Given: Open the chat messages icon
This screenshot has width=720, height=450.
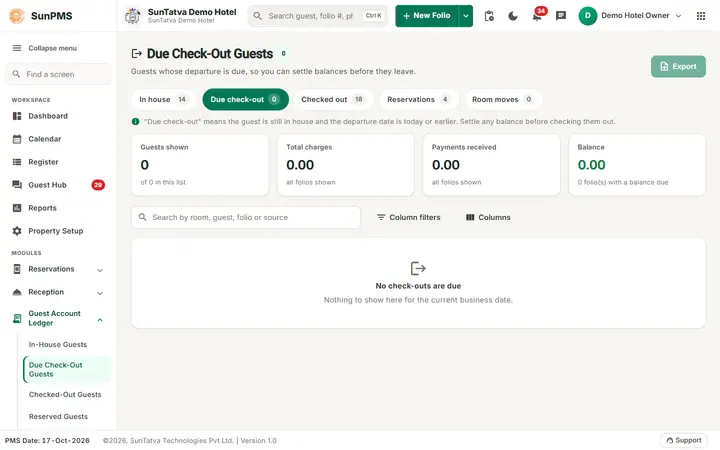Looking at the screenshot, I should 561,16.
